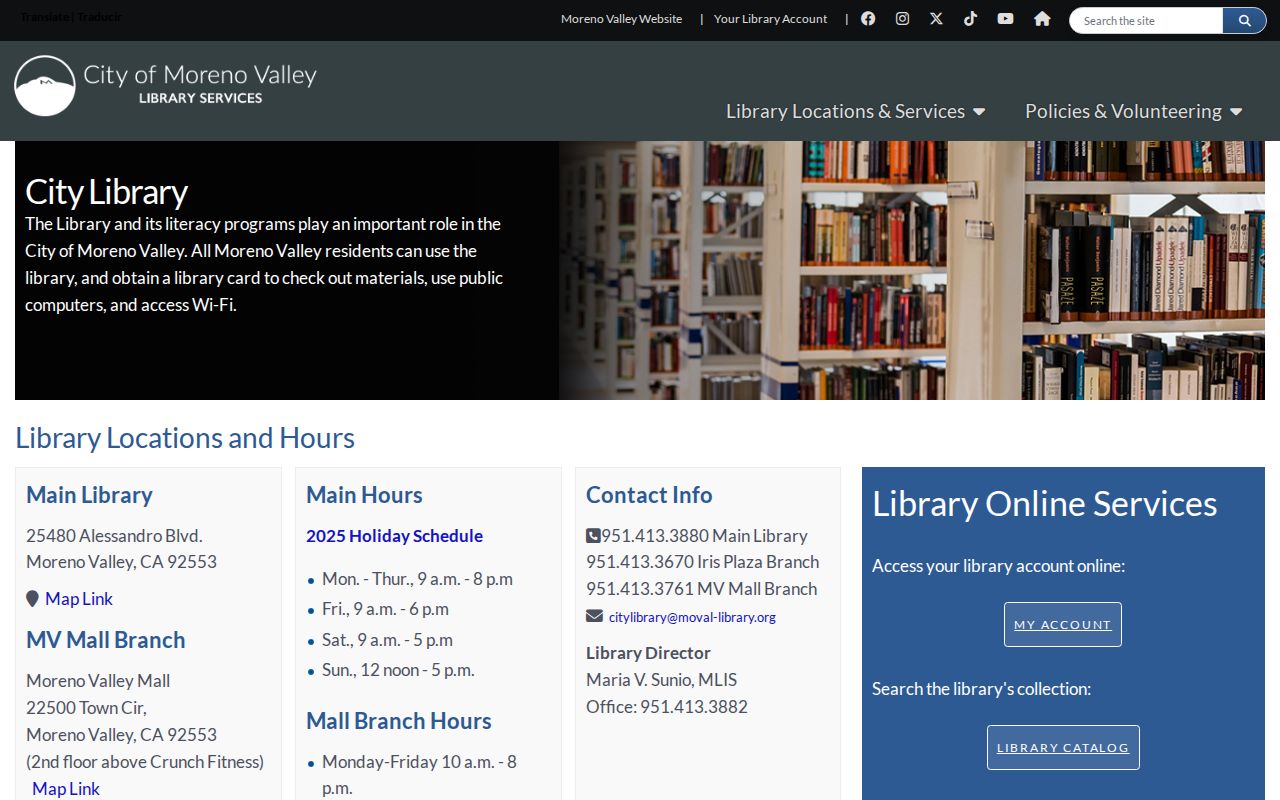
Task: Click 'Mon. - Thur., 9 a.m. - 8 p.m' hours
Action: pos(417,579)
